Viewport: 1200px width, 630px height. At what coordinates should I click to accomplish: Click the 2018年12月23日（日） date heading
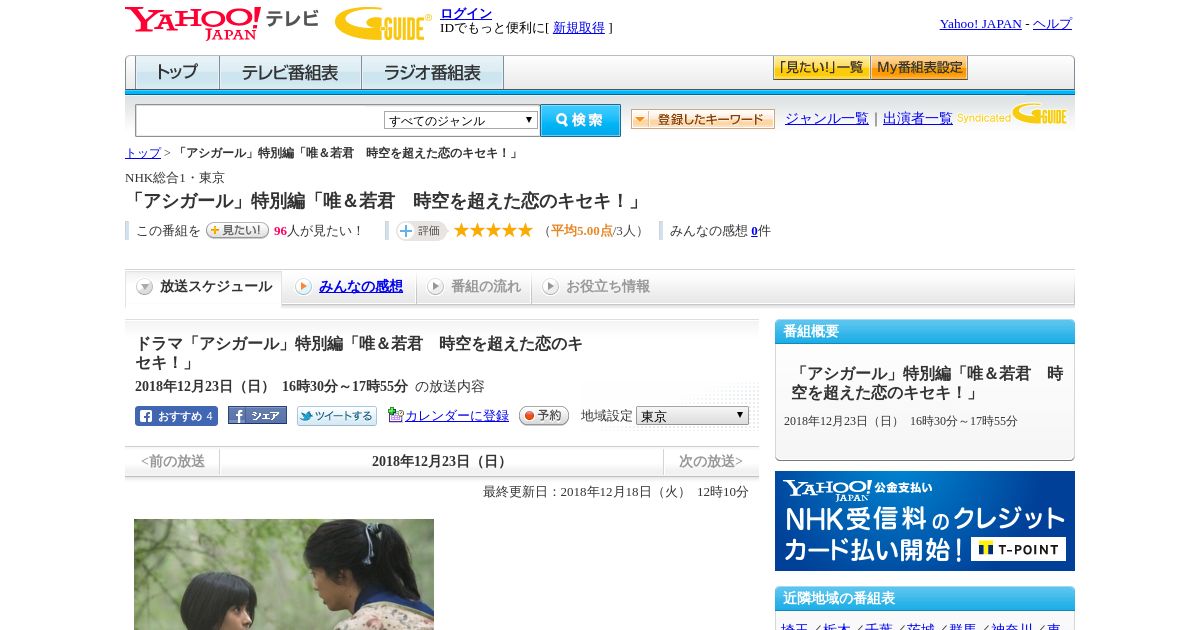[441, 461]
